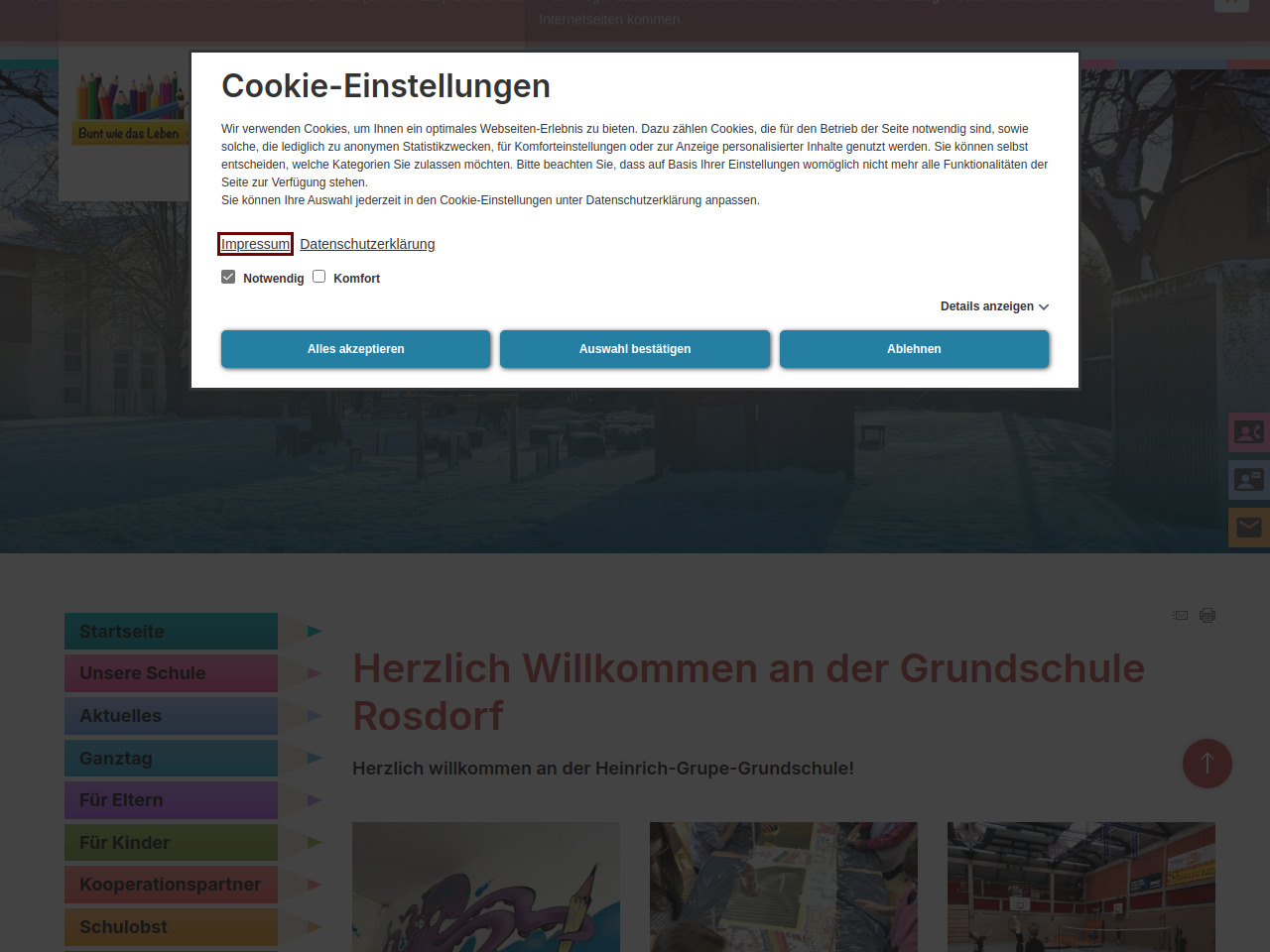
Task: Click Auswahl bestätigen button
Action: [635, 349]
